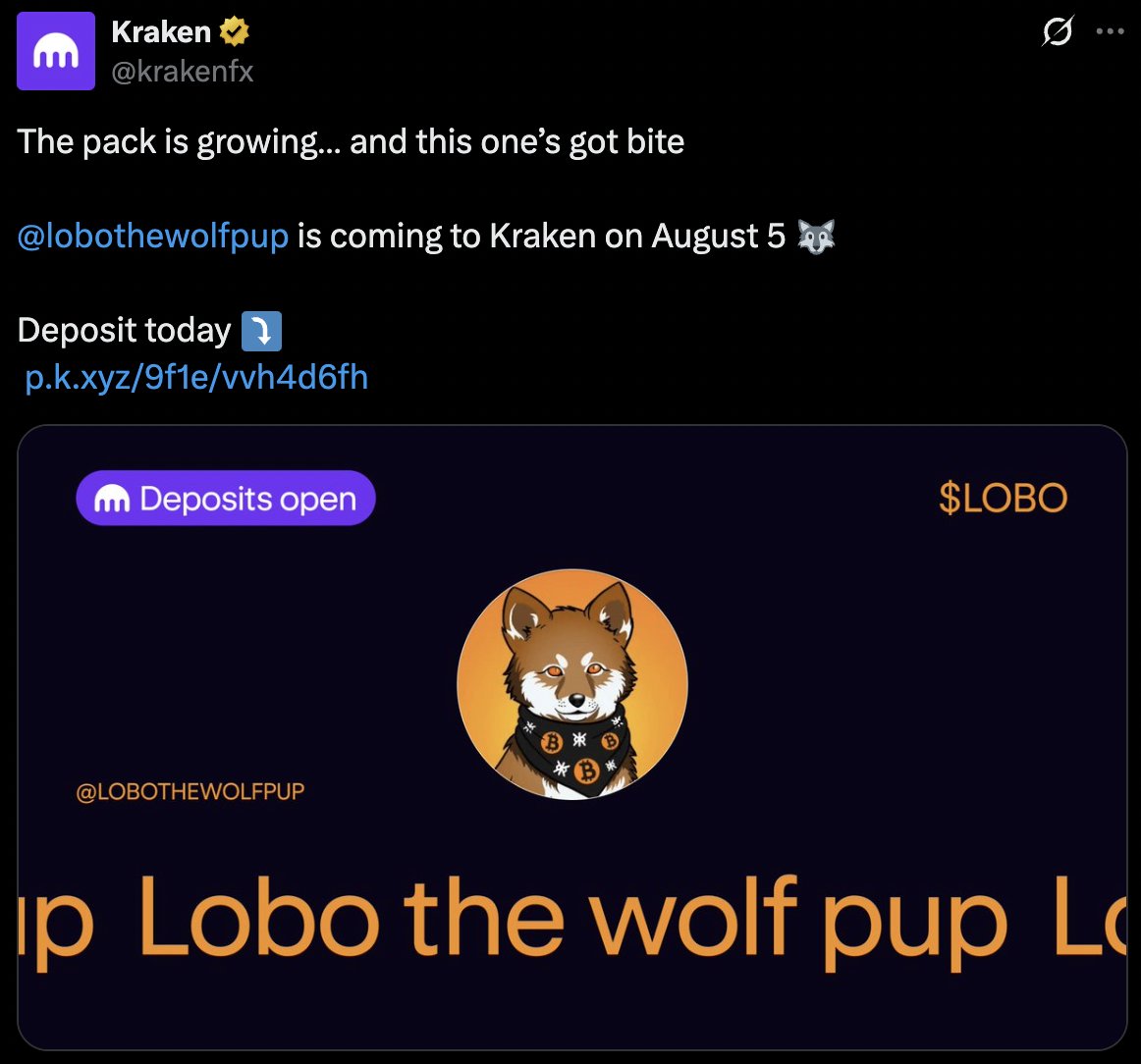Click the blue curved arrow emoji
Image resolution: width=1141 pixels, height=1064 pixels.
pos(261,331)
